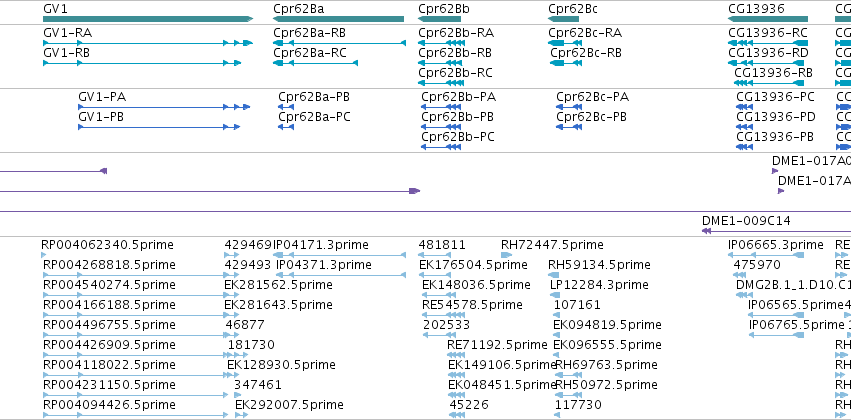Click the Cpr62Ba-PC protein label
Image resolution: width=851 pixels, height=420 pixels.
(x=314, y=117)
